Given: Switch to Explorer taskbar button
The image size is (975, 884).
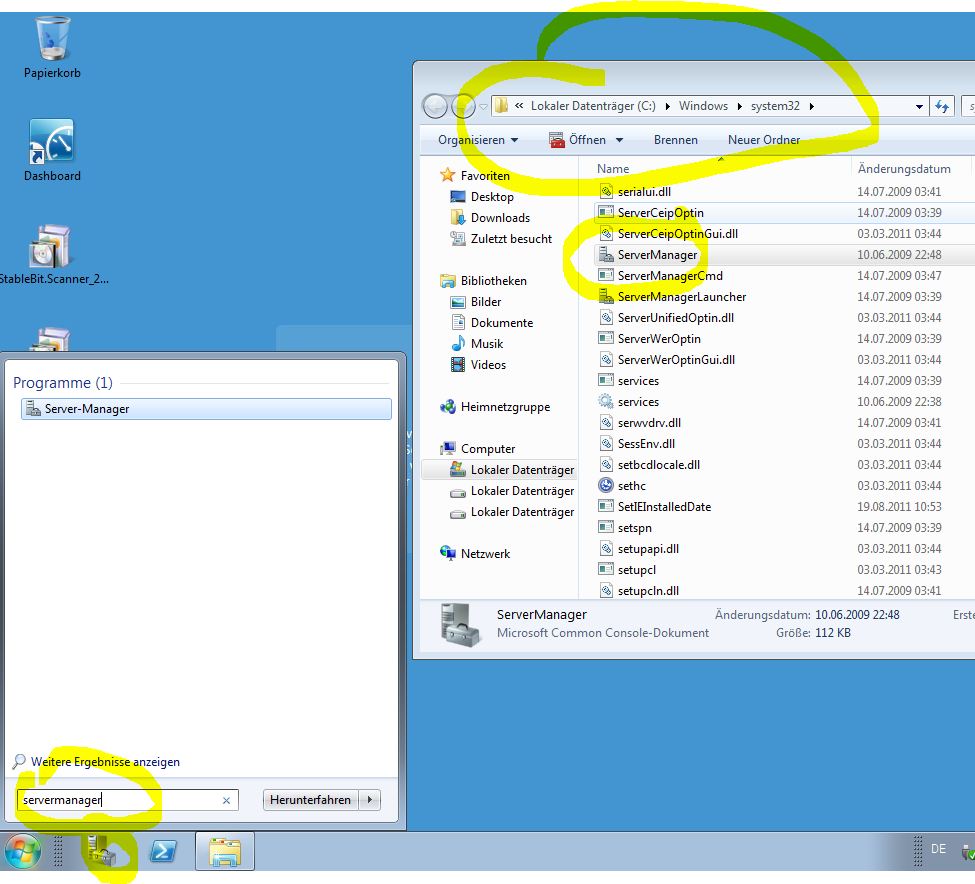Looking at the screenshot, I should click(224, 851).
